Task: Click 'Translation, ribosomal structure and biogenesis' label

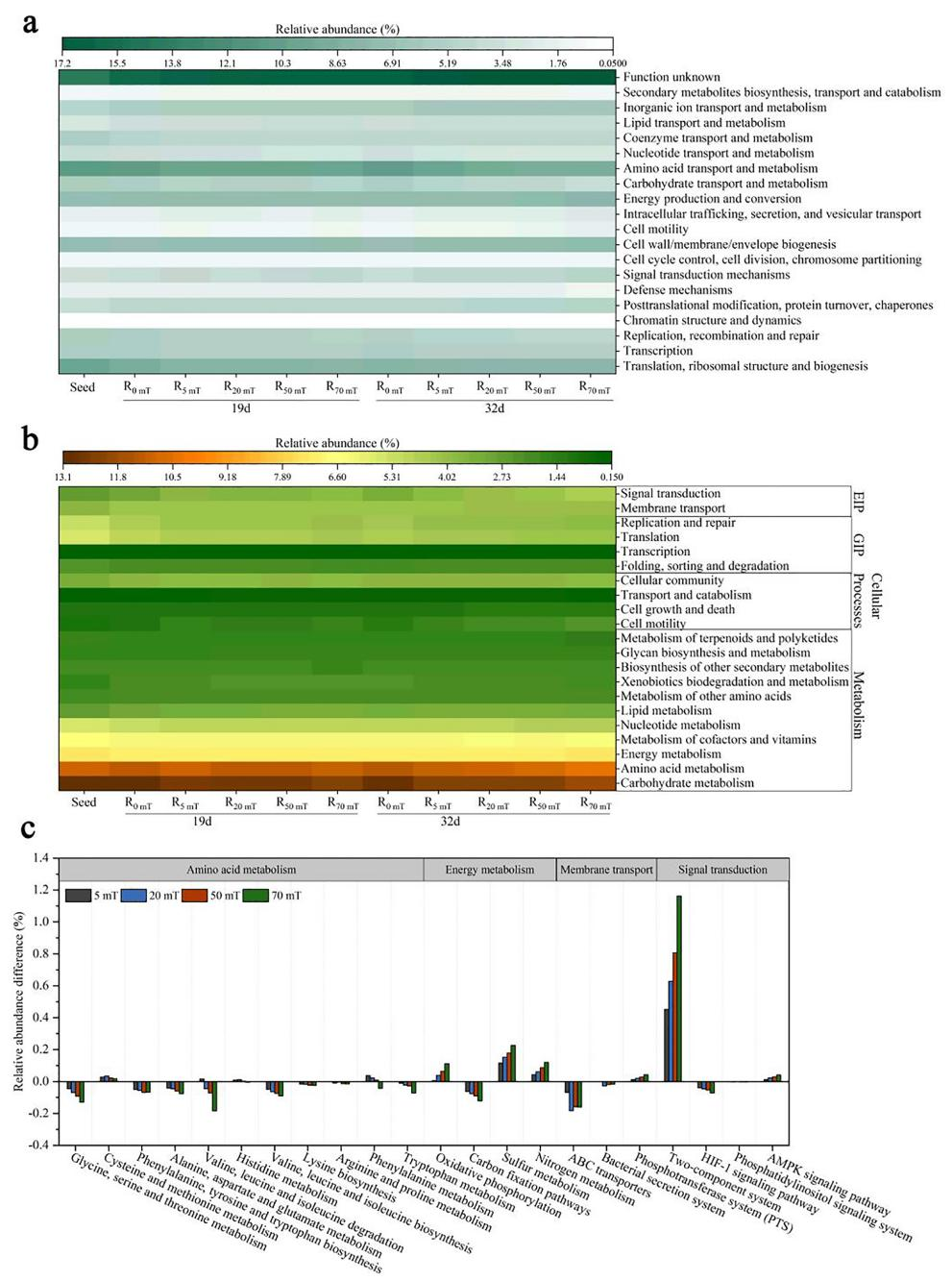Action: click(745, 366)
